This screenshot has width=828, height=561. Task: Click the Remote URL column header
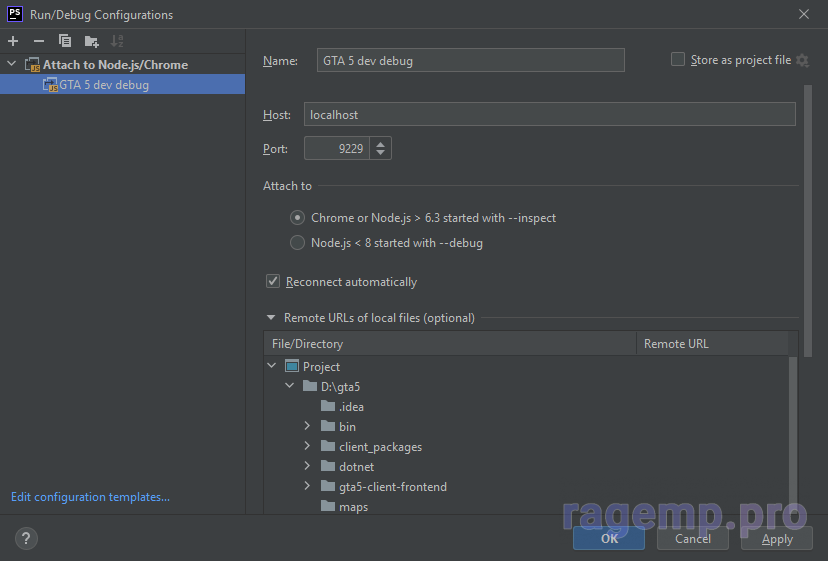point(713,344)
